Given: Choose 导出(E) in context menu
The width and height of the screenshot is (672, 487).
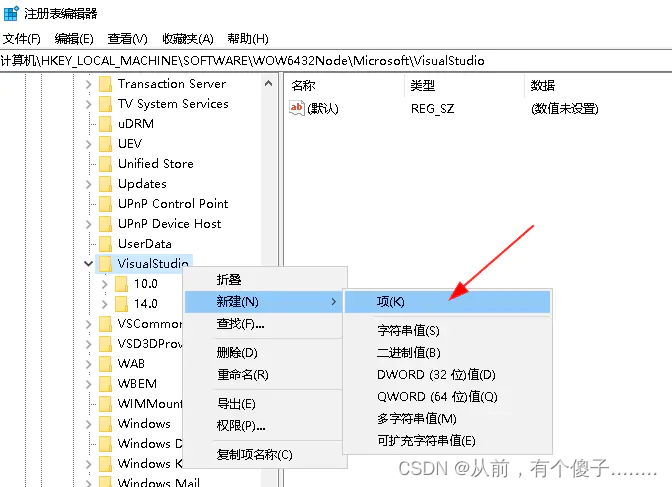Looking at the screenshot, I should [x=264, y=404].
